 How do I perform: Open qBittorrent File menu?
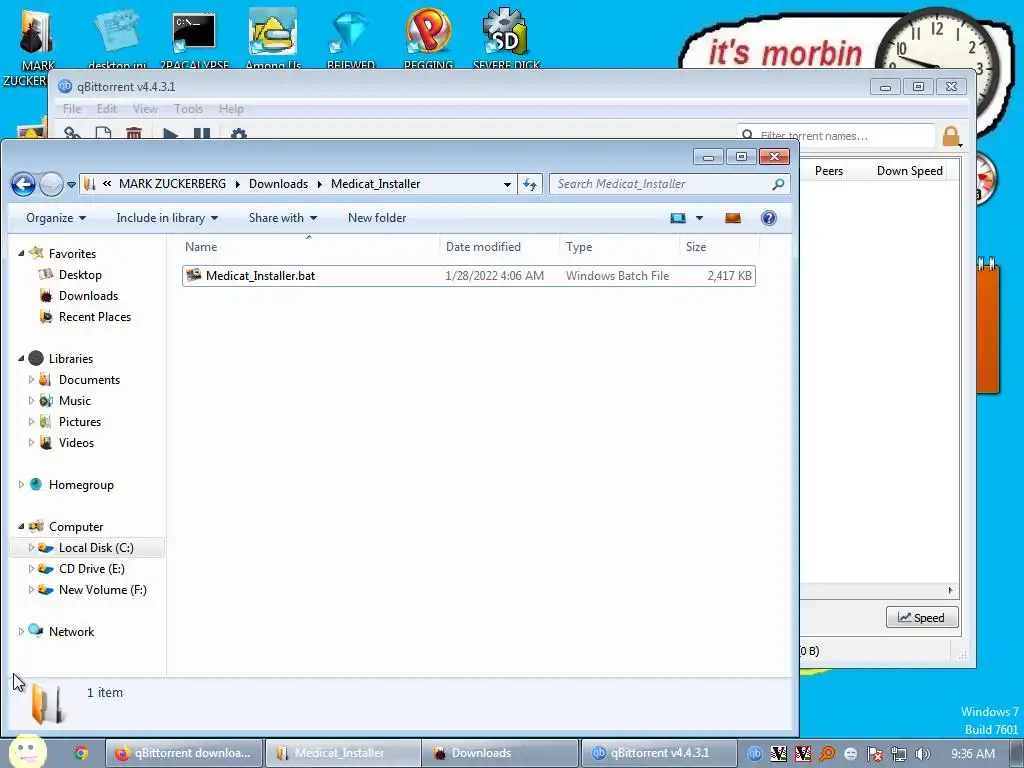(72, 109)
